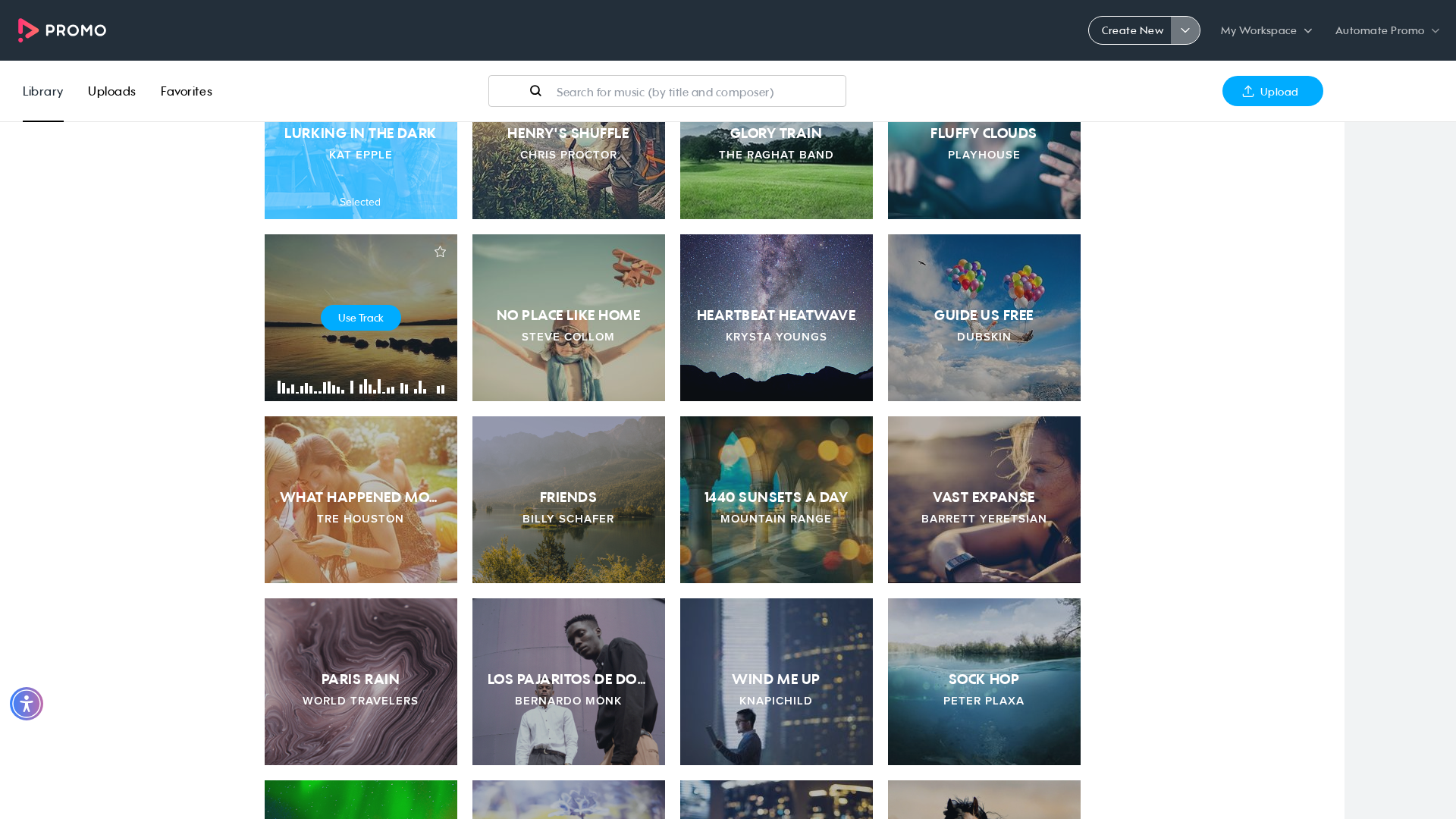Choose the Glory Train track card
This screenshot has height=819, width=1456.
[777, 171]
